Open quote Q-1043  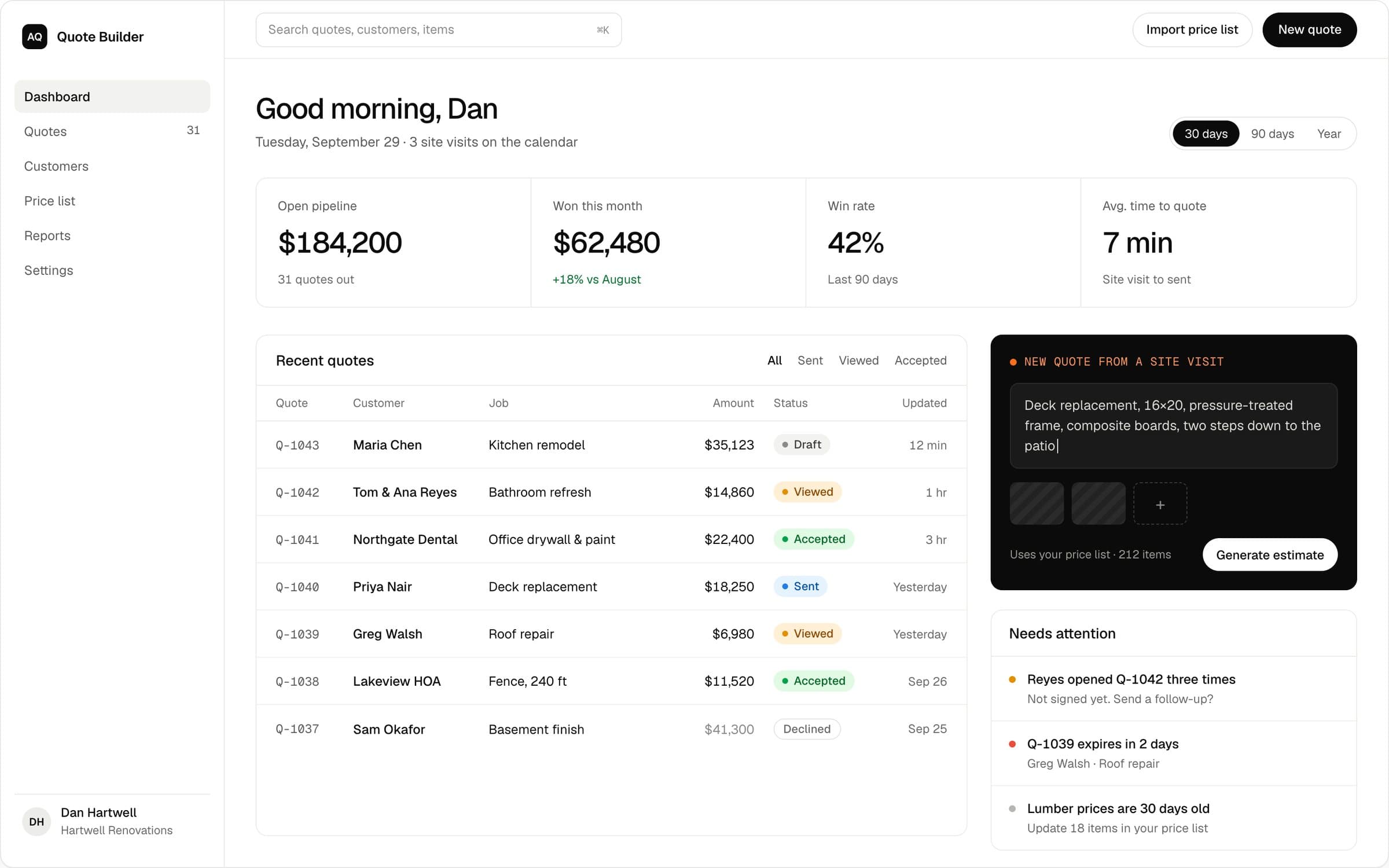tap(297, 445)
